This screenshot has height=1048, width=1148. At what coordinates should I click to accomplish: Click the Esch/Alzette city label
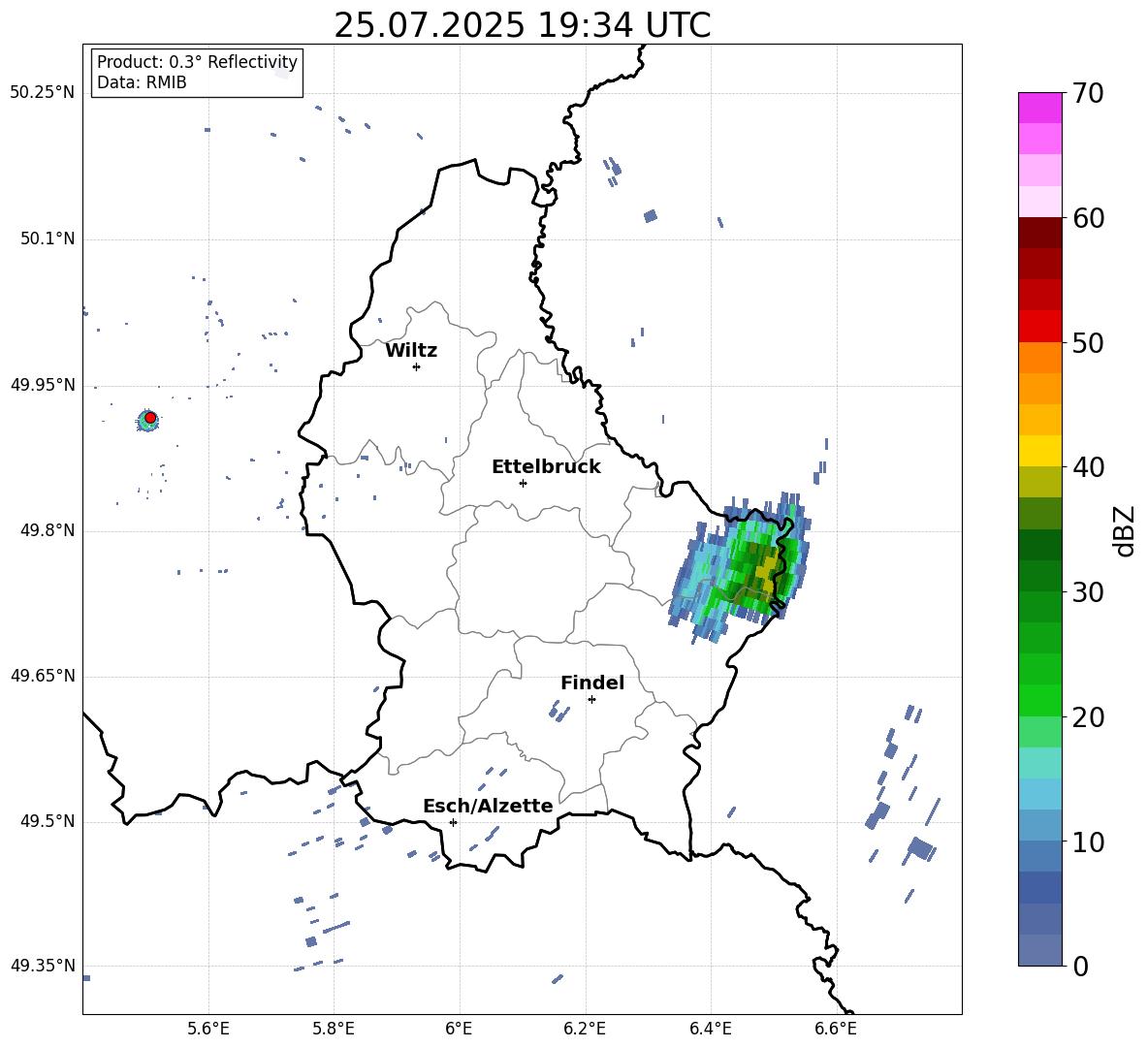tap(488, 806)
